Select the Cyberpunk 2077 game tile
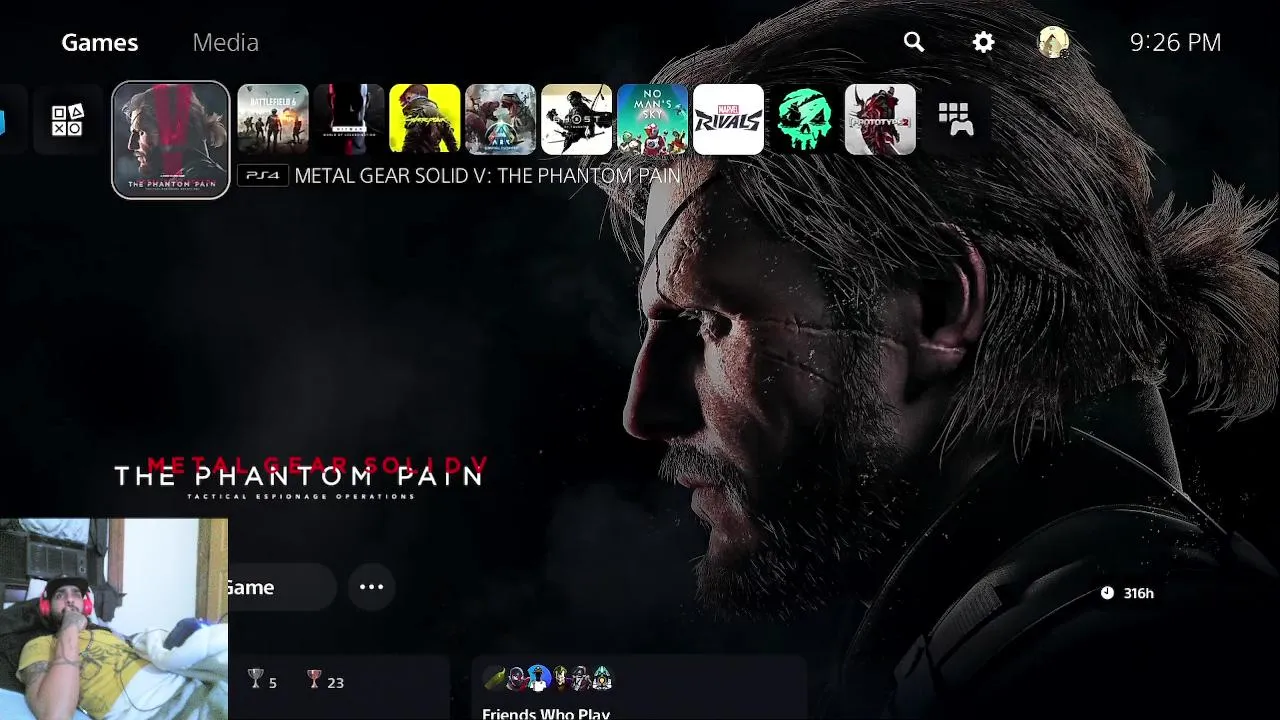 tap(425, 120)
